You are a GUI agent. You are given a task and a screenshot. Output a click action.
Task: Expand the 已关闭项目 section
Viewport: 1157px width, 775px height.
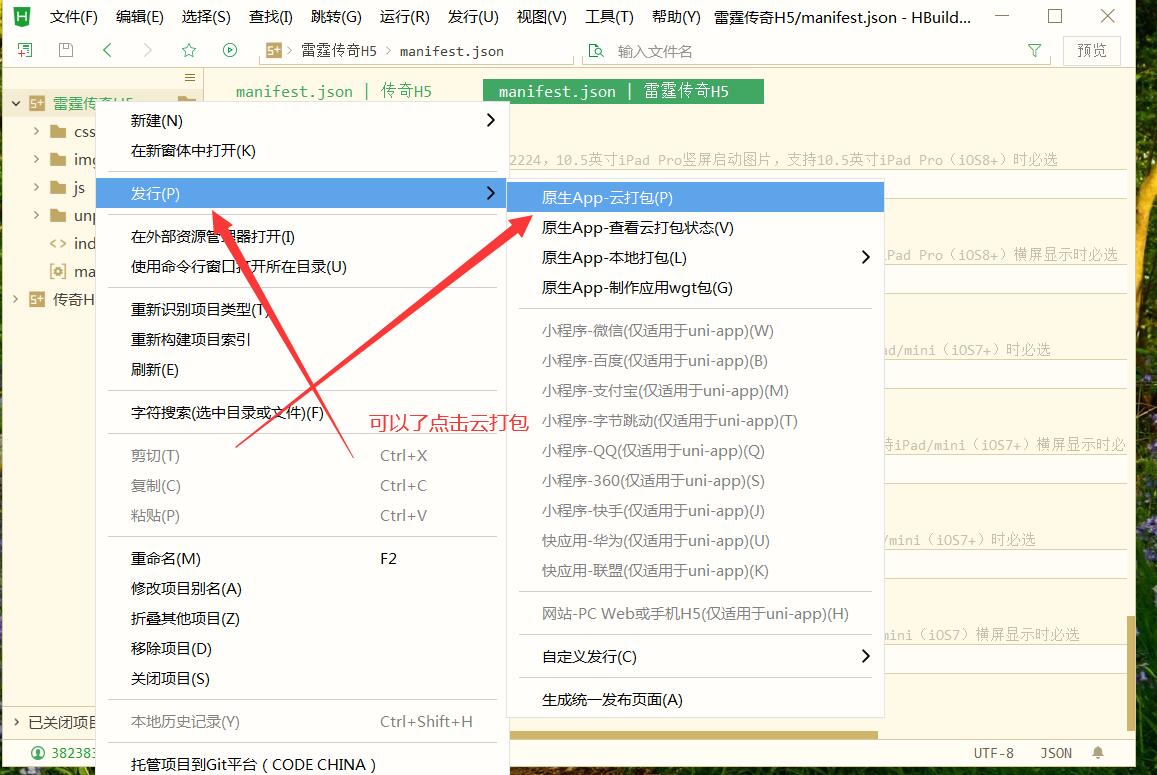[x=15, y=722]
